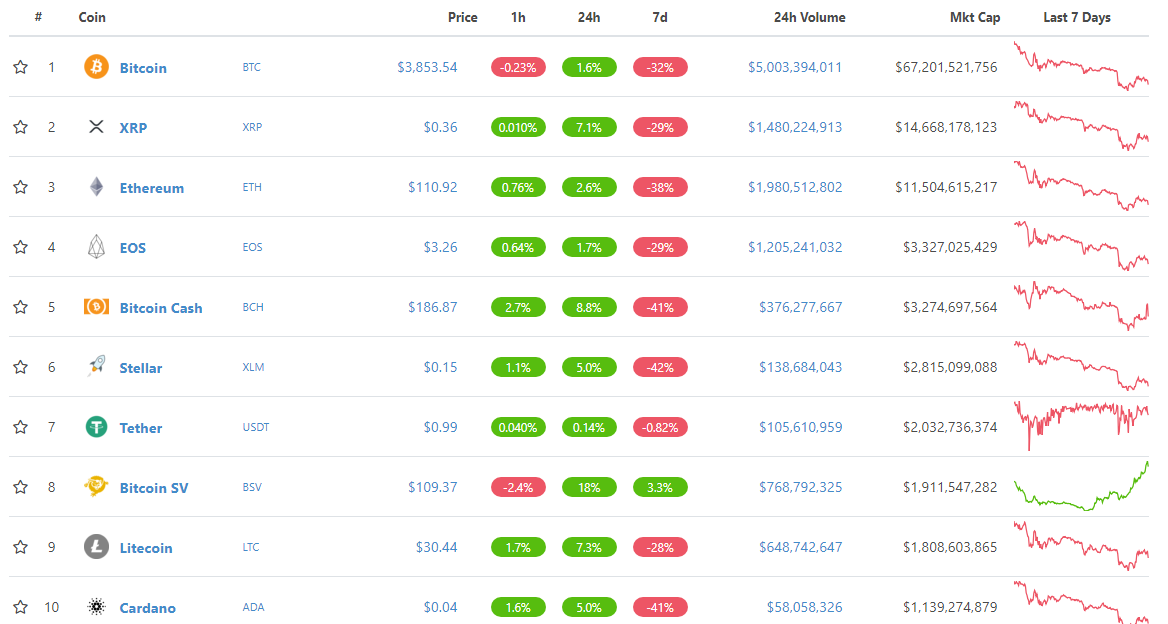
Task: Click the Ethereum diamond logo icon
Action: (x=96, y=187)
